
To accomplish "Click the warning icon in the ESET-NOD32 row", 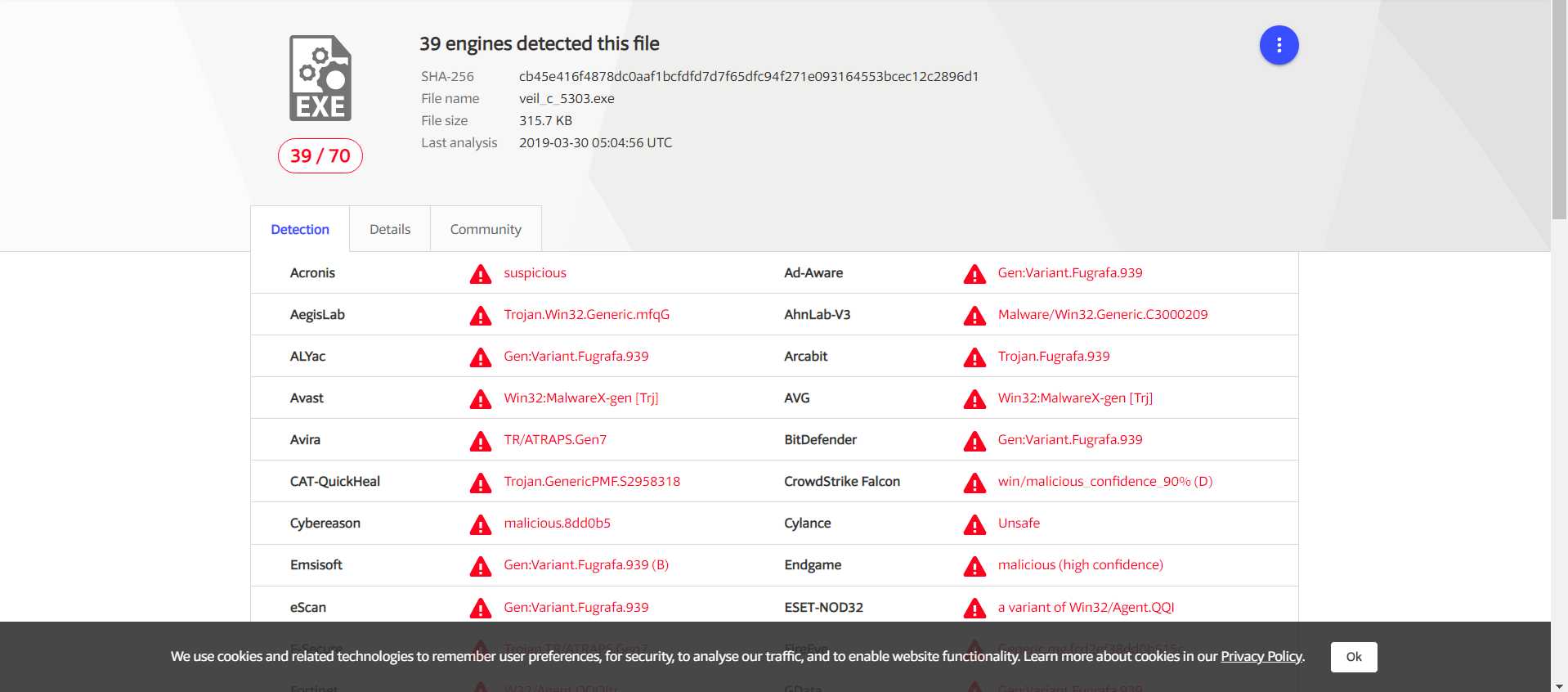I will click(x=974, y=608).
